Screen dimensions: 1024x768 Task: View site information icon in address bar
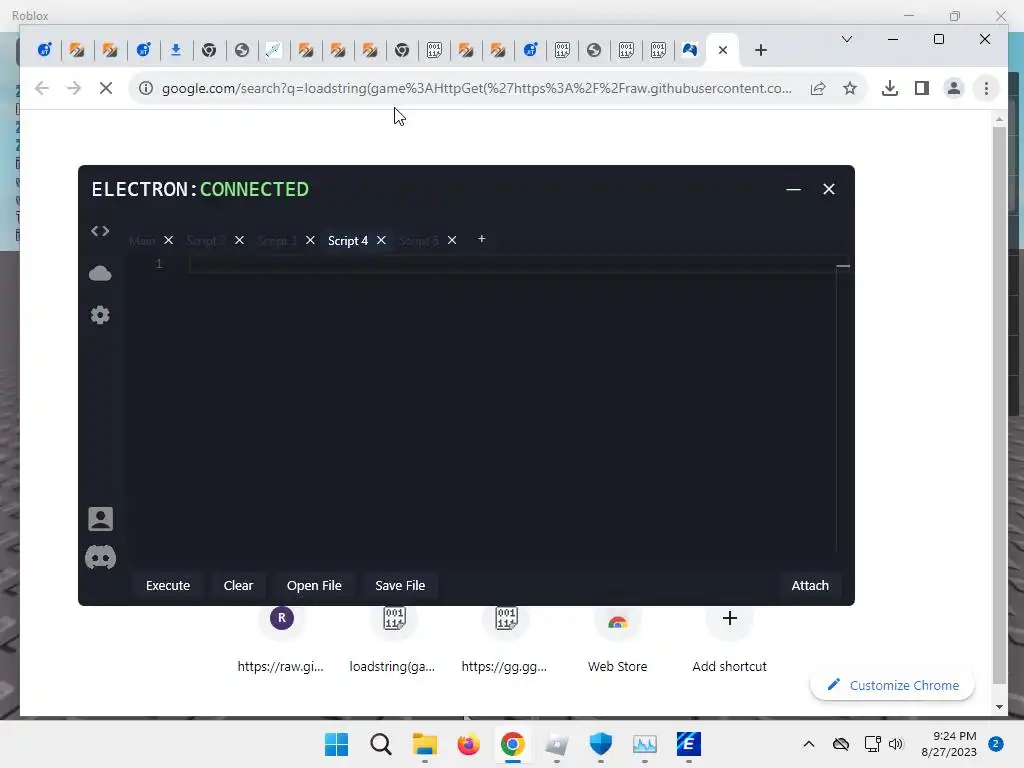146,88
